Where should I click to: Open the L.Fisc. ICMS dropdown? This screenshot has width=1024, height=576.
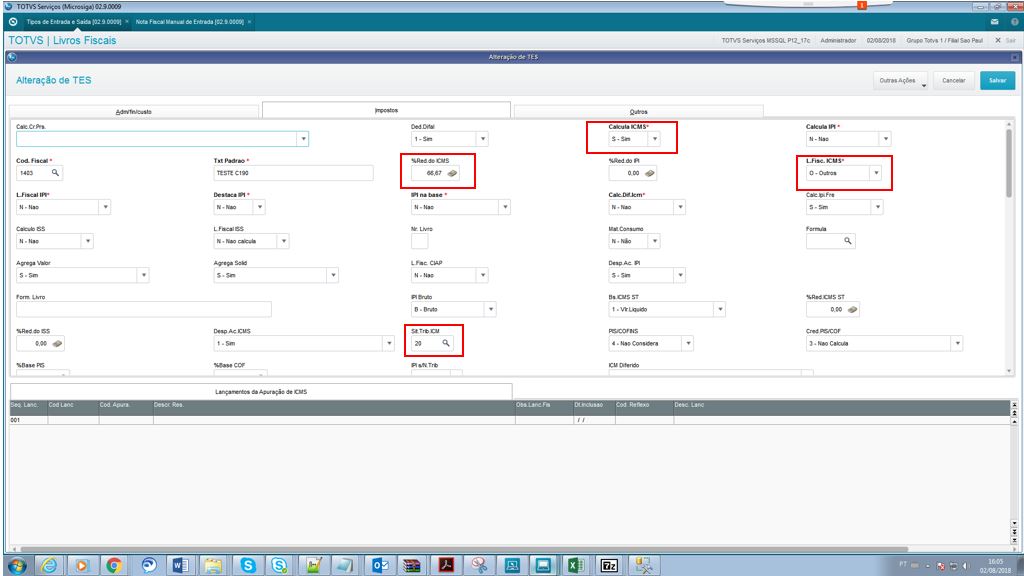[876, 173]
